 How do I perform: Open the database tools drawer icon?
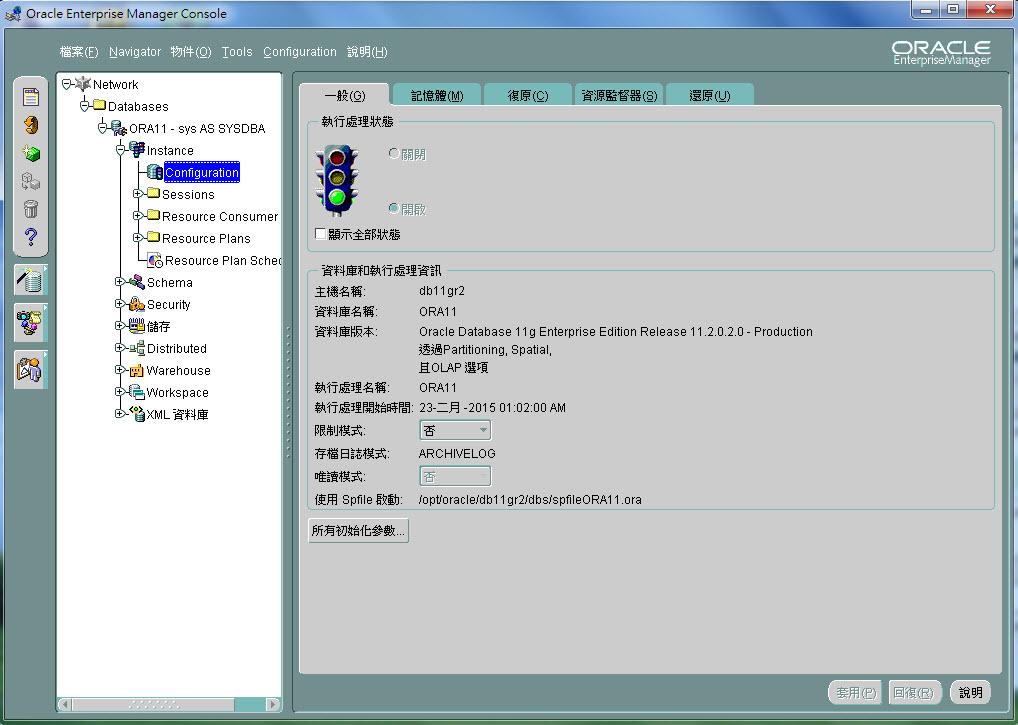[x=31, y=280]
